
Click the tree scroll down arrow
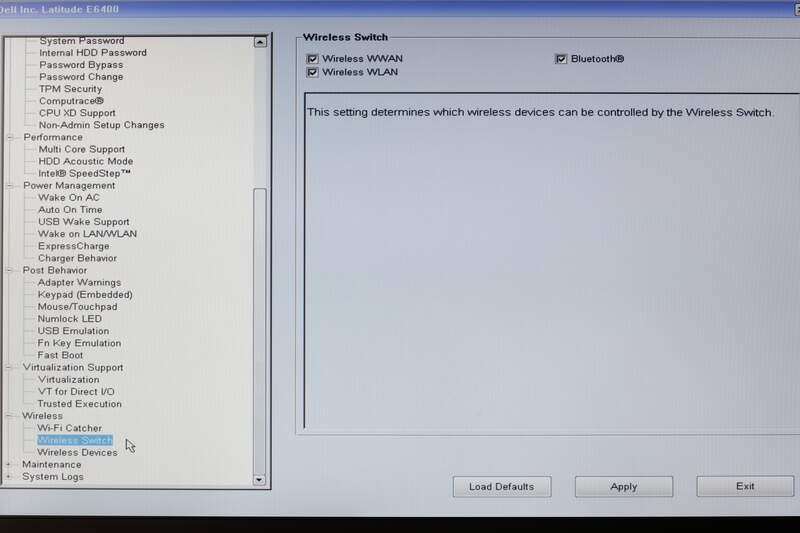point(260,479)
